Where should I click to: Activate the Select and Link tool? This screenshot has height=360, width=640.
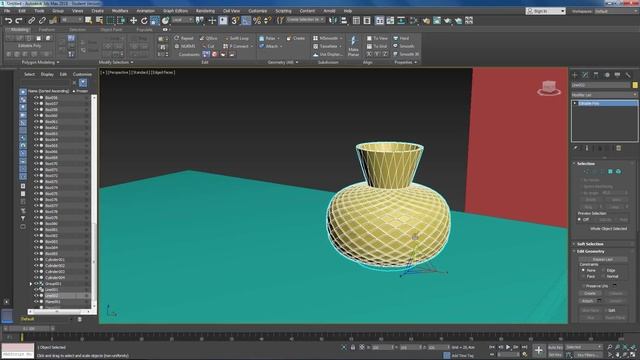(31, 20)
